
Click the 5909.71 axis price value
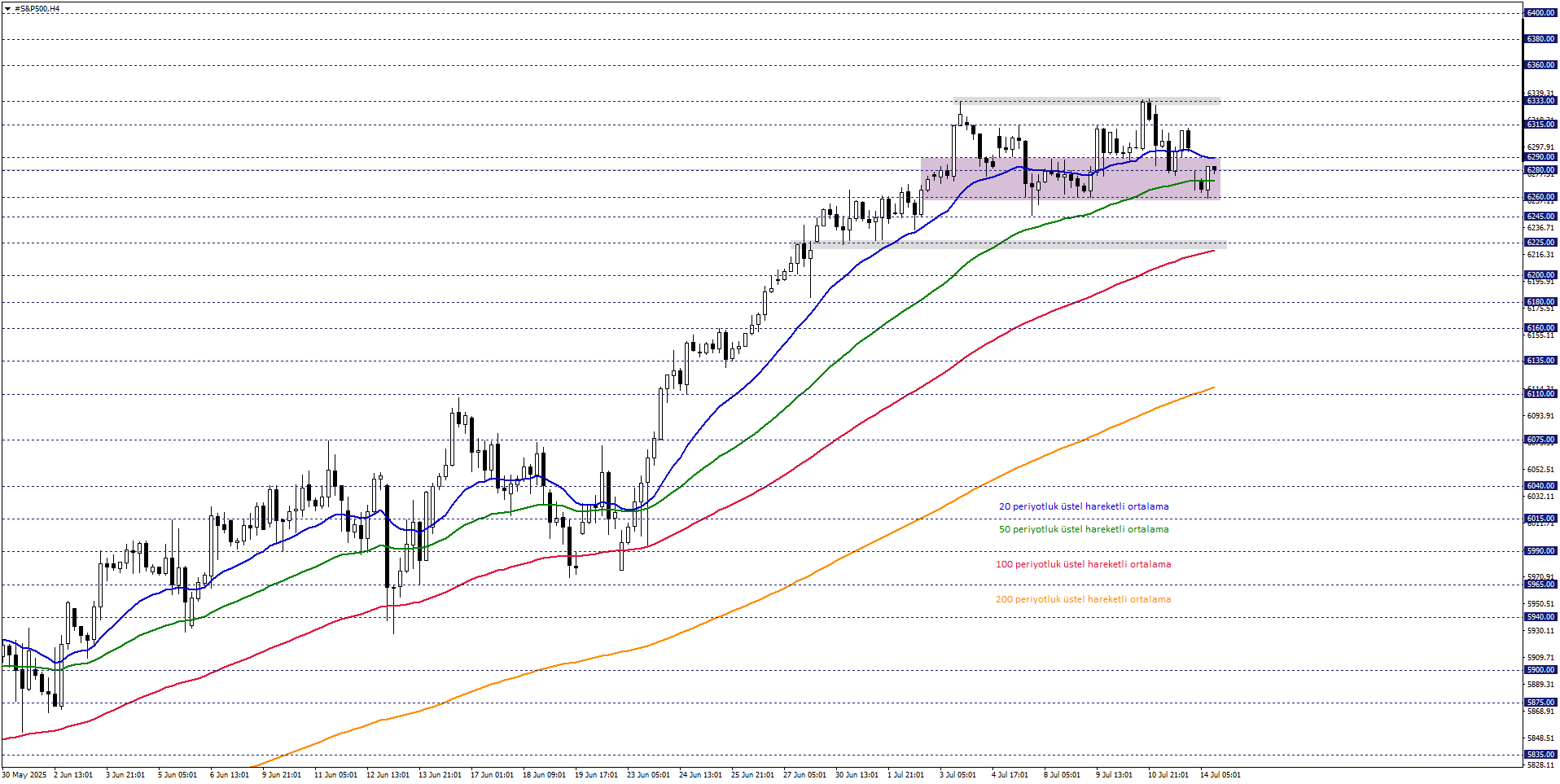(1540, 658)
